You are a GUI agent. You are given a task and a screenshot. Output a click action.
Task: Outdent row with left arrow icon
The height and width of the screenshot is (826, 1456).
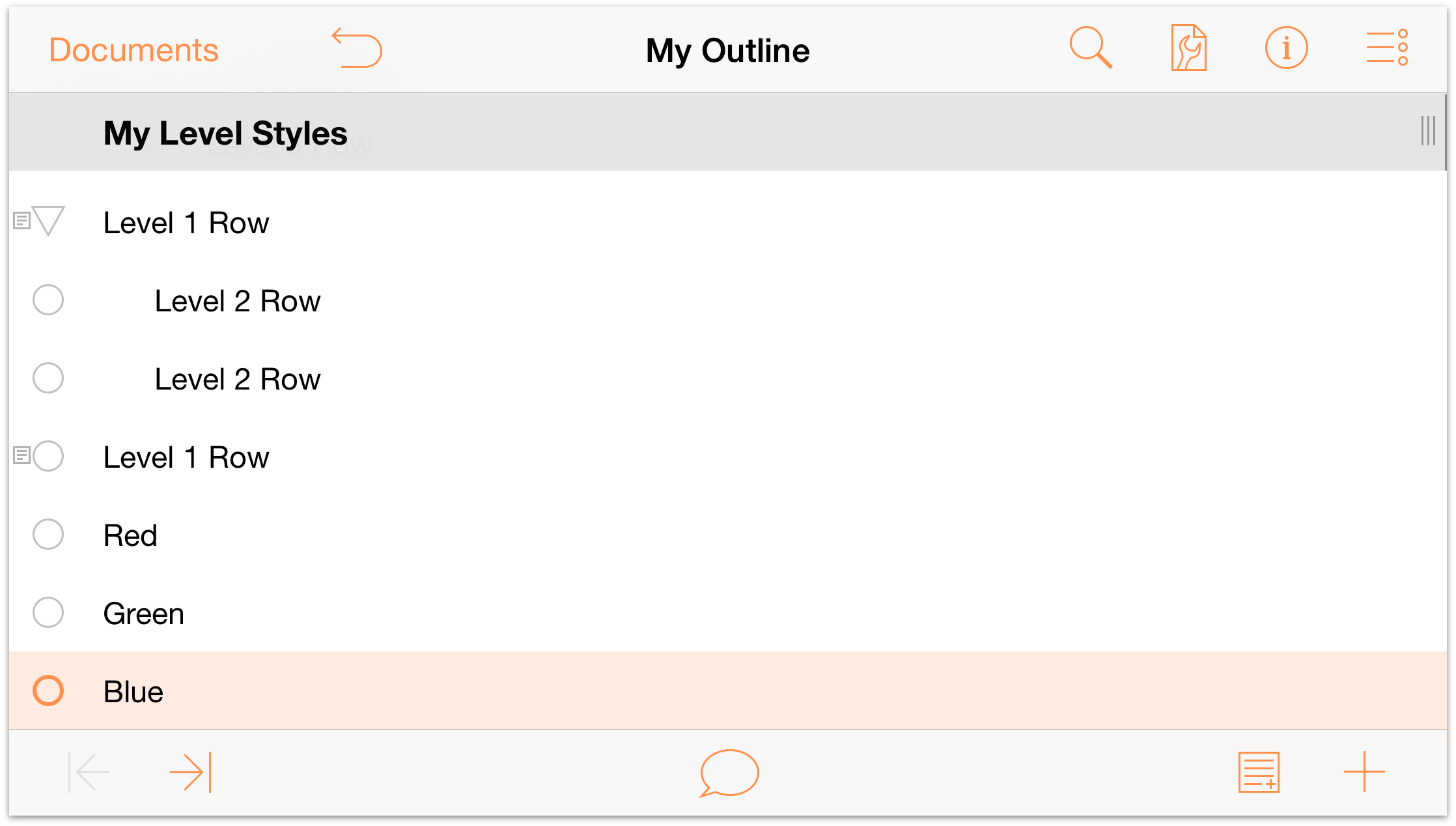(x=89, y=772)
